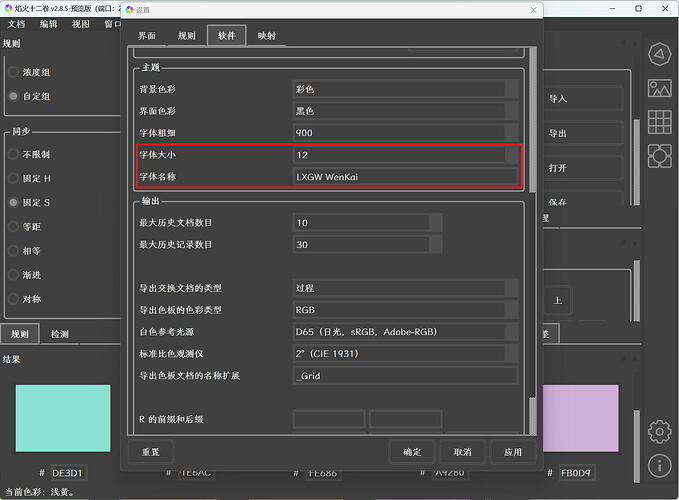Open settings via the gear icon
This screenshot has width=679, height=500.
pyautogui.click(x=659, y=431)
